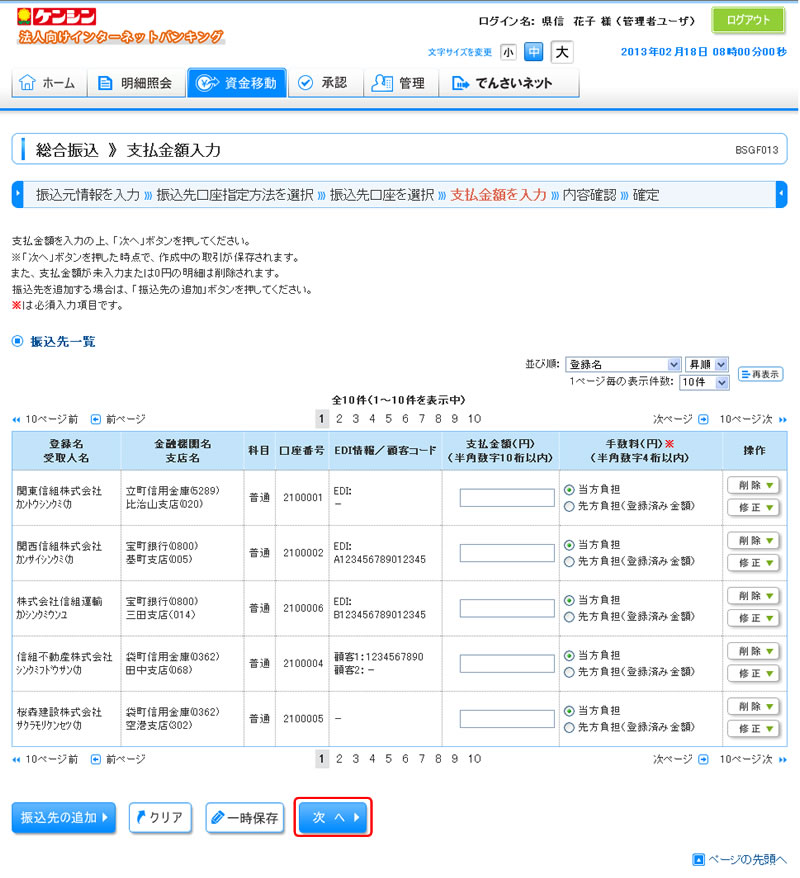
Task: Click 削除 button for 信組不動産株式会社
Action: click(755, 651)
